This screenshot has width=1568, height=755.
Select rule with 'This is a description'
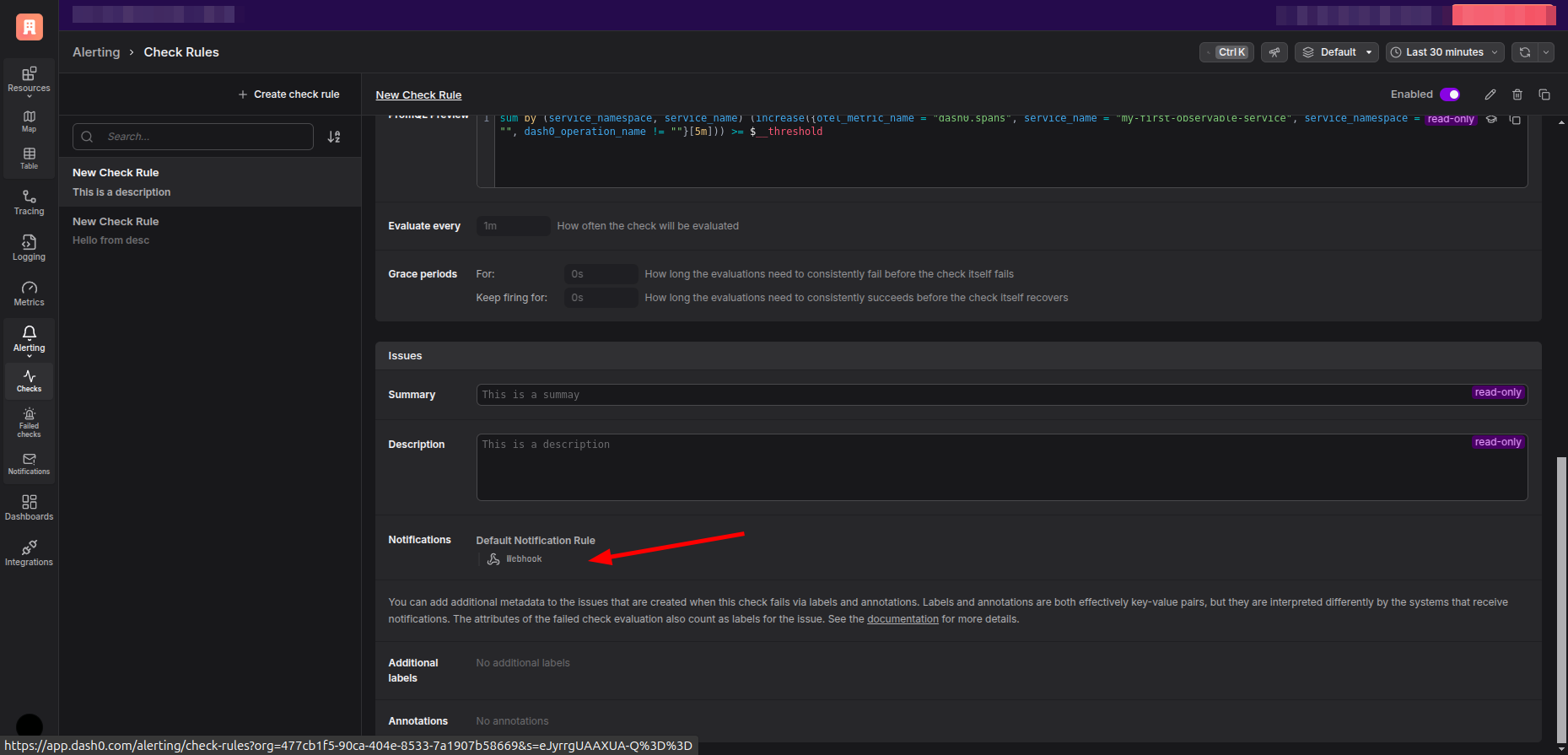pyautogui.click(x=210, y=182)
